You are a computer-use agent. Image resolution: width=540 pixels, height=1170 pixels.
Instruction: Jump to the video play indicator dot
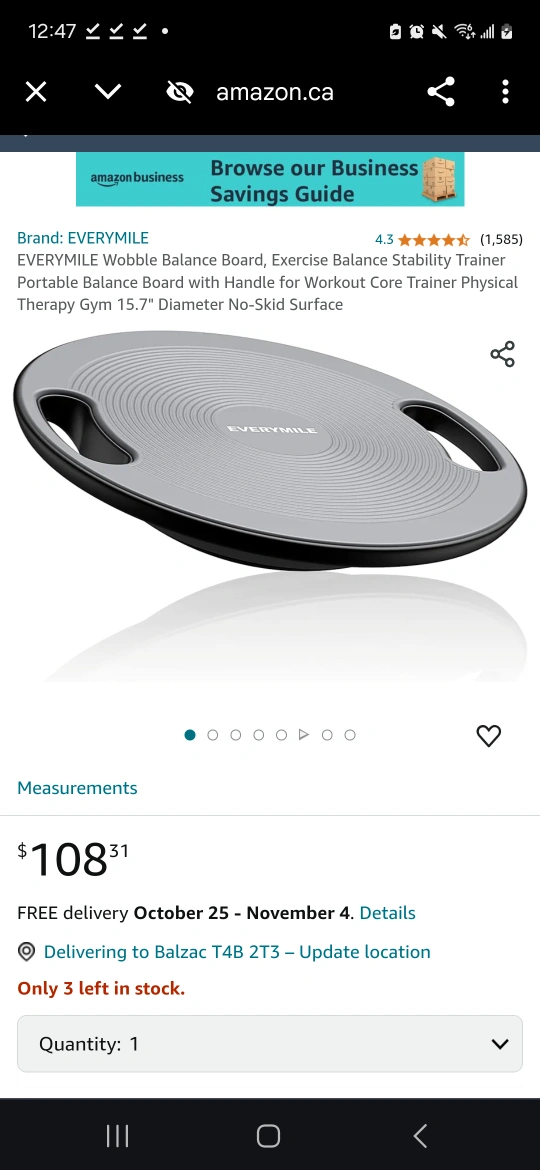304,735
